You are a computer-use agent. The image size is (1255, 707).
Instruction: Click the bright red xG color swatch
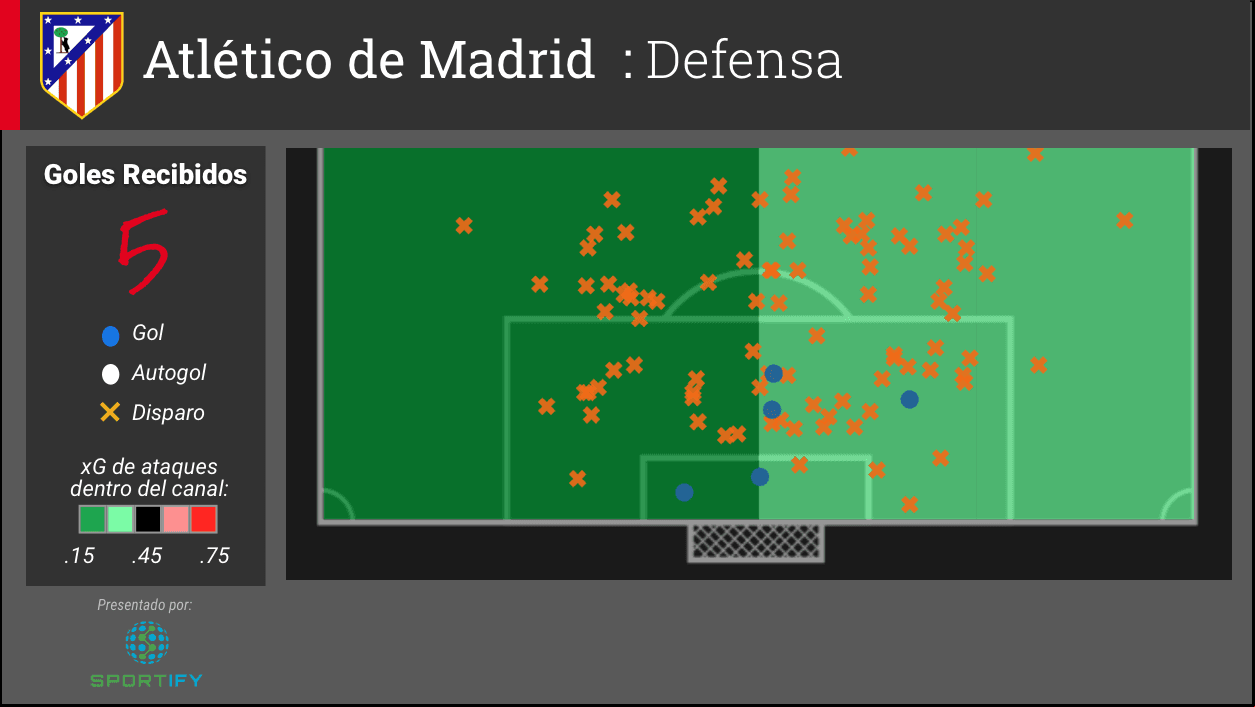[204, 519]
